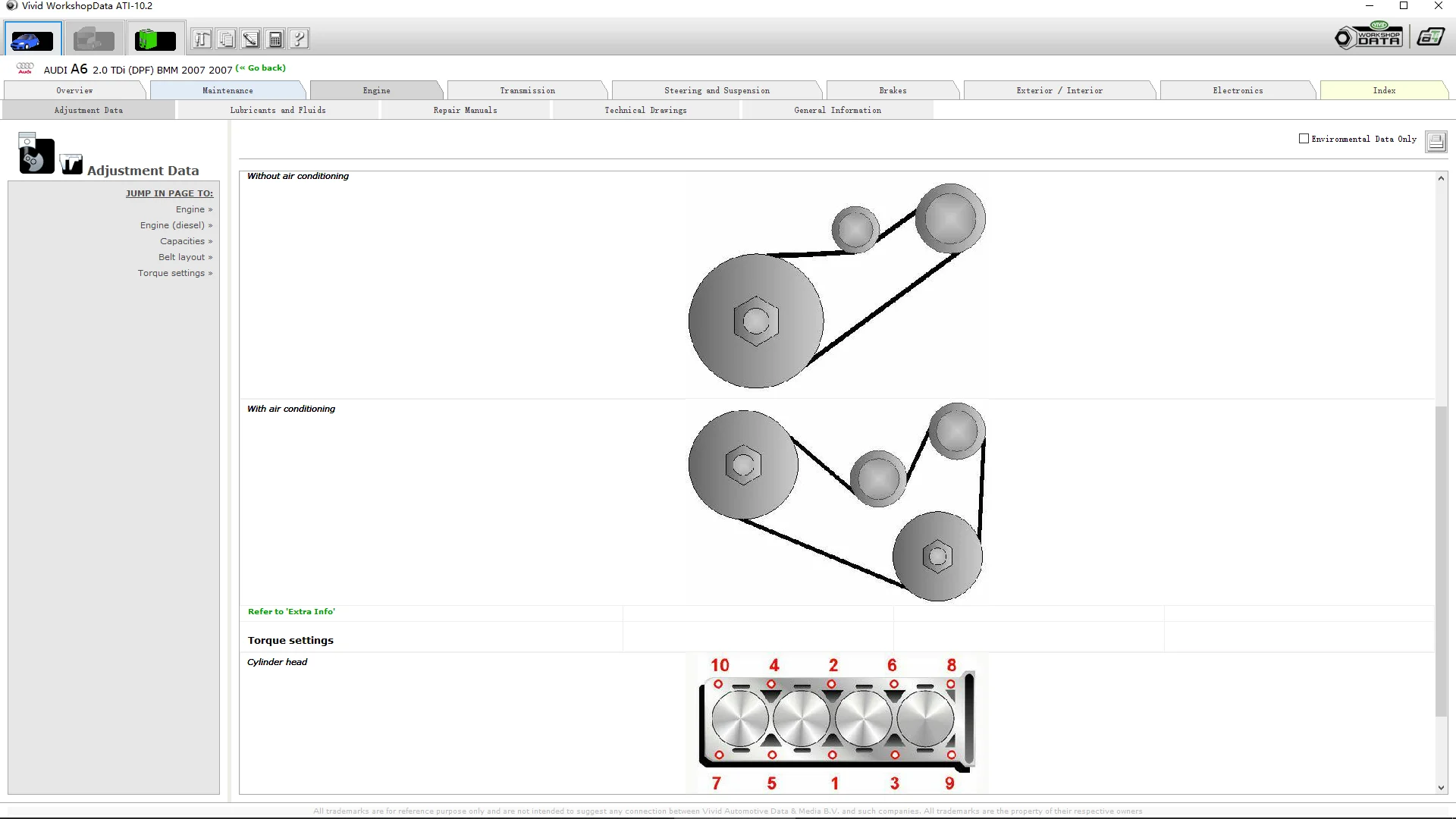Switch to the Transmission tab
Image resolution: width=1456 pixels, height=819 pixels.
tap(527, 91)
